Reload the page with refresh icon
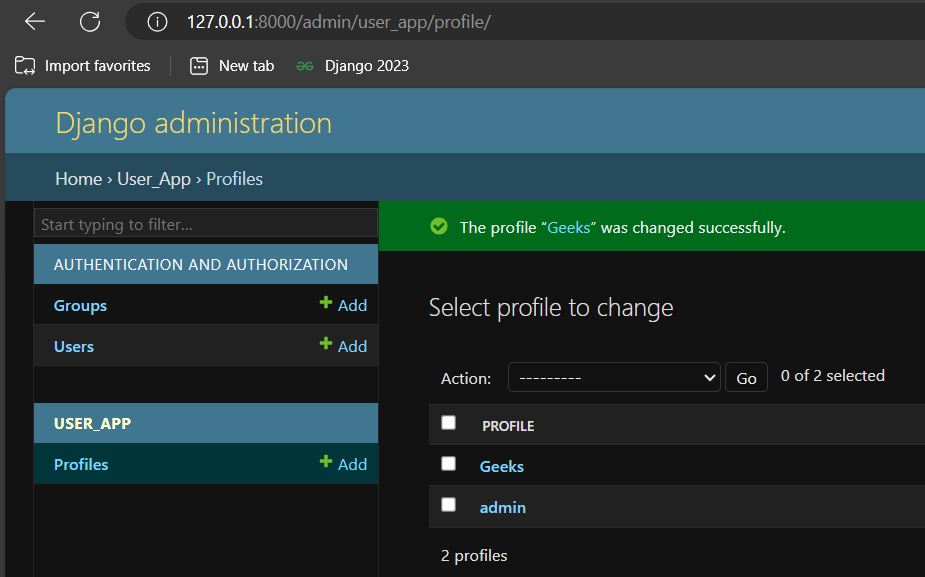The image size is (925, 577). click(x=90, y=21)
